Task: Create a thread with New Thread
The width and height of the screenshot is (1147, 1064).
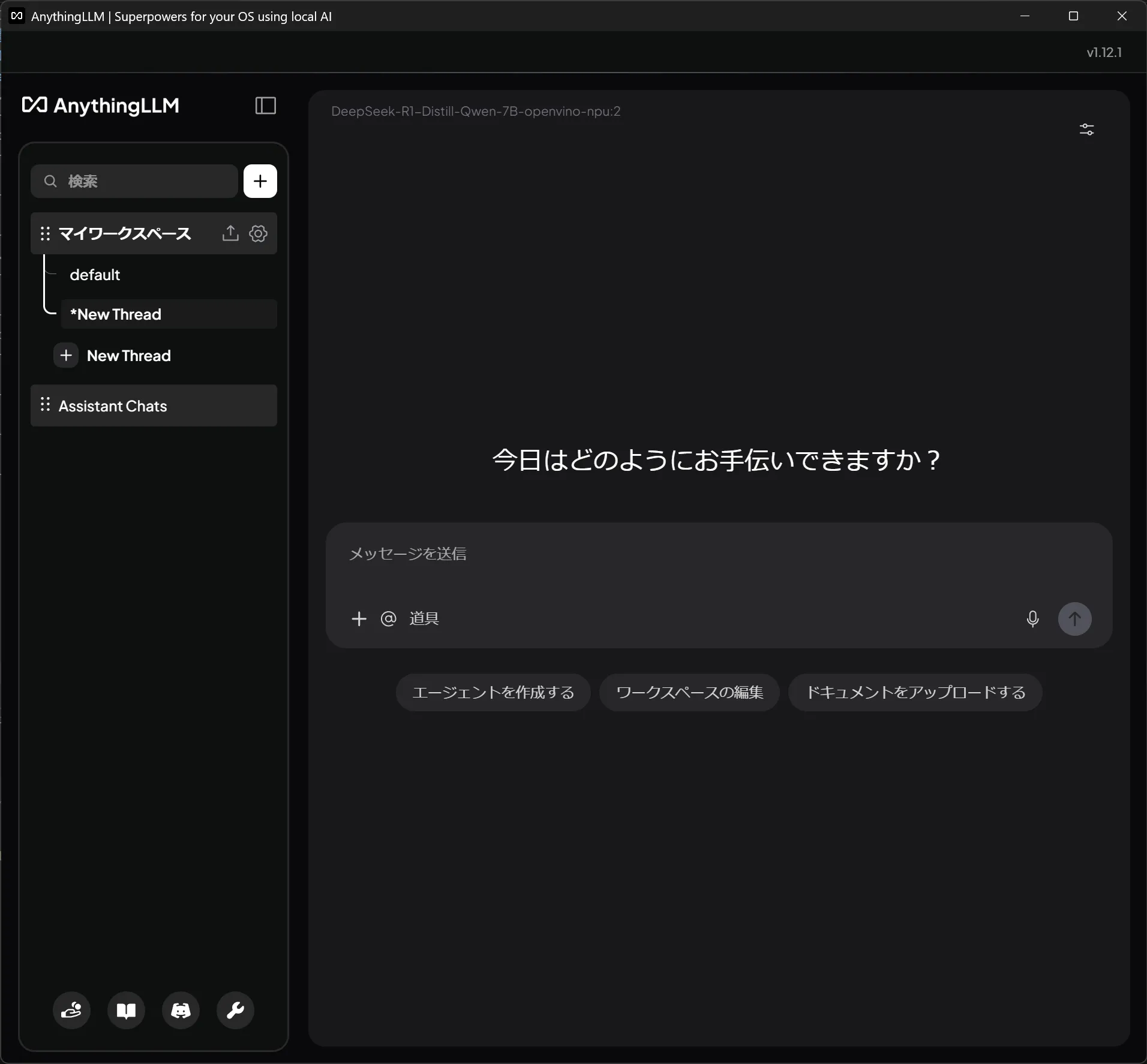Action: [x=129, y=356]
